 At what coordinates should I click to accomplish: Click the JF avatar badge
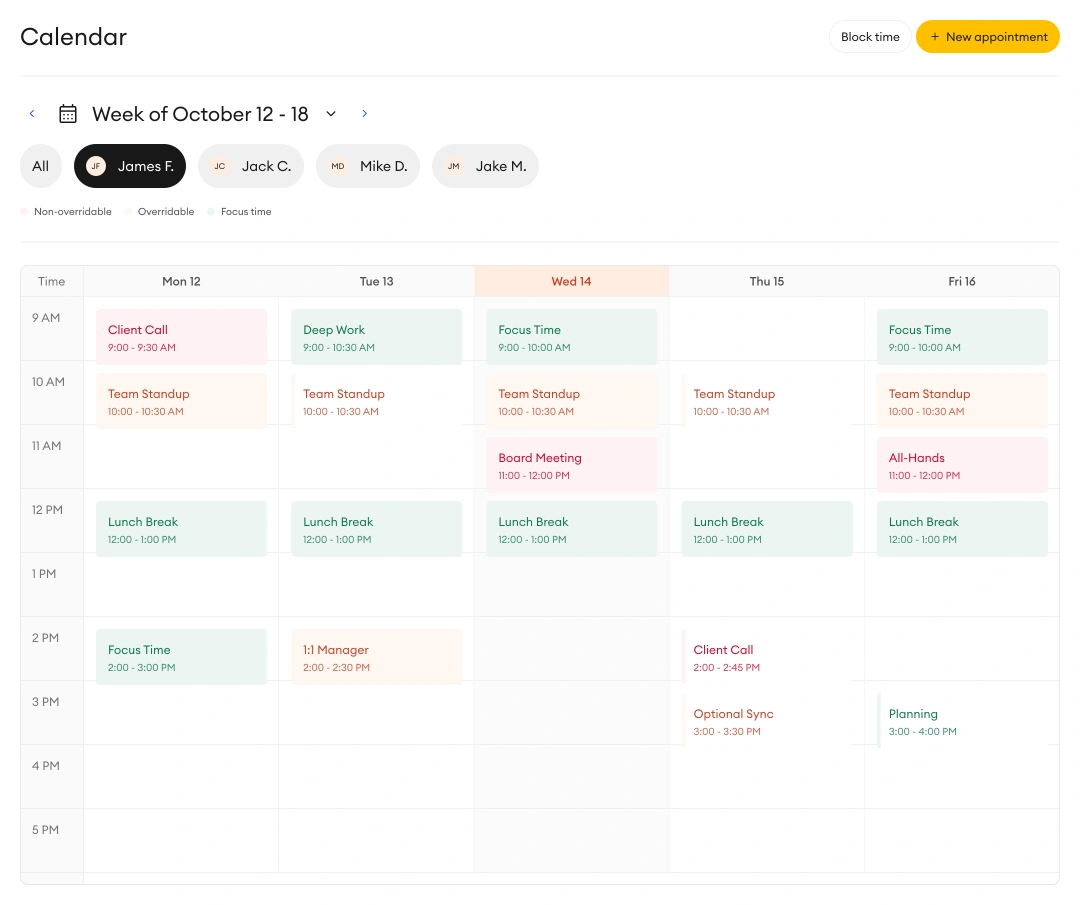[96, 166]
